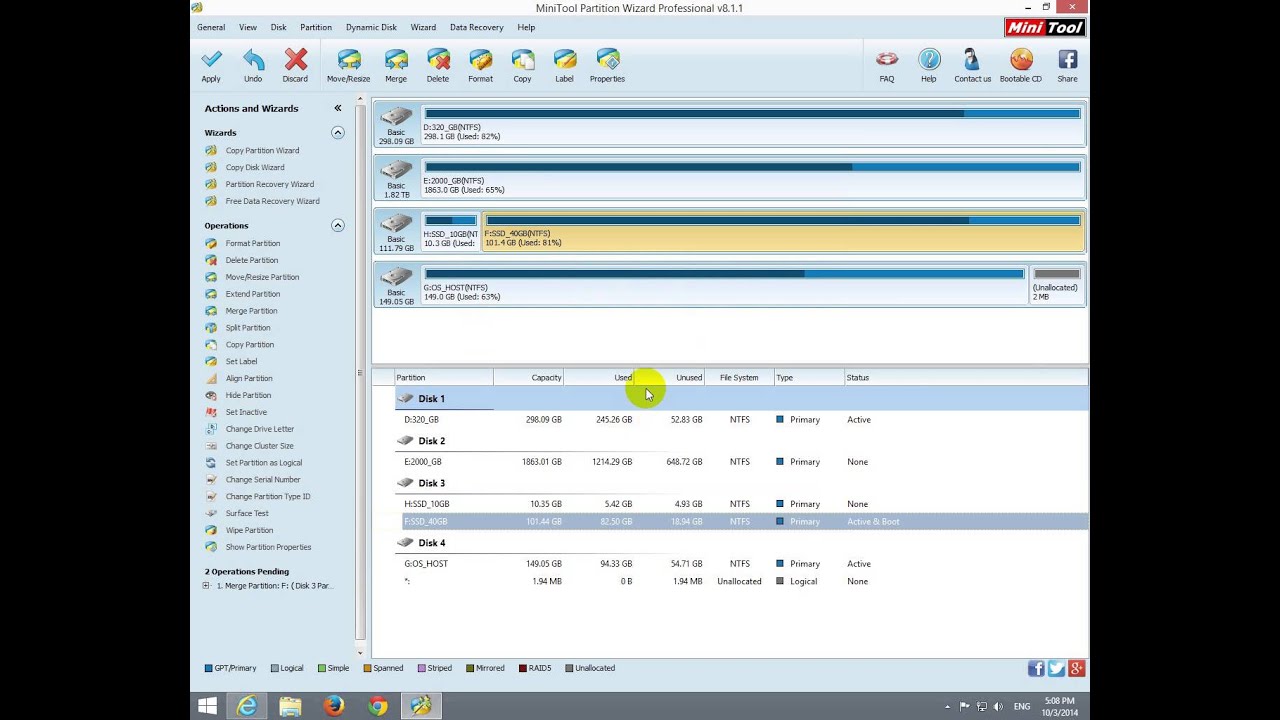Screen dimensions: 1280x720
Task: Click the Facebook Share toolbar icon
Action: [x=1068, y=65]
